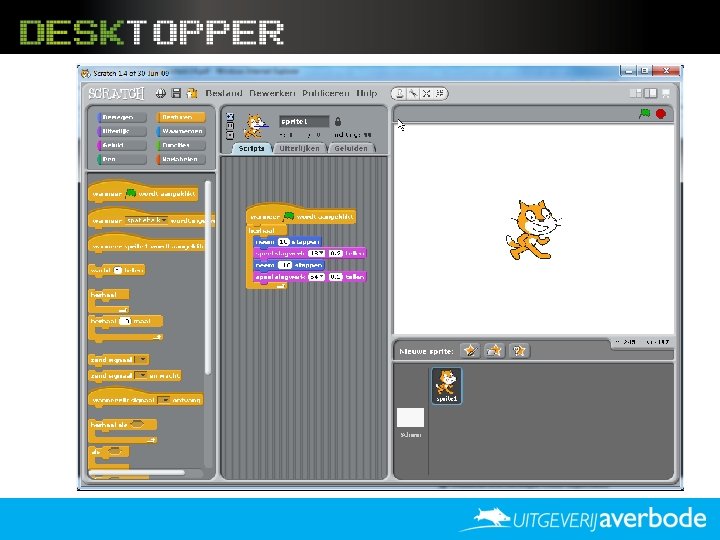The height and width of the screenshot is (540, 720).
Task: Open dropdown on 'zend signaal en wacht' block
Action: click(141, 376)
